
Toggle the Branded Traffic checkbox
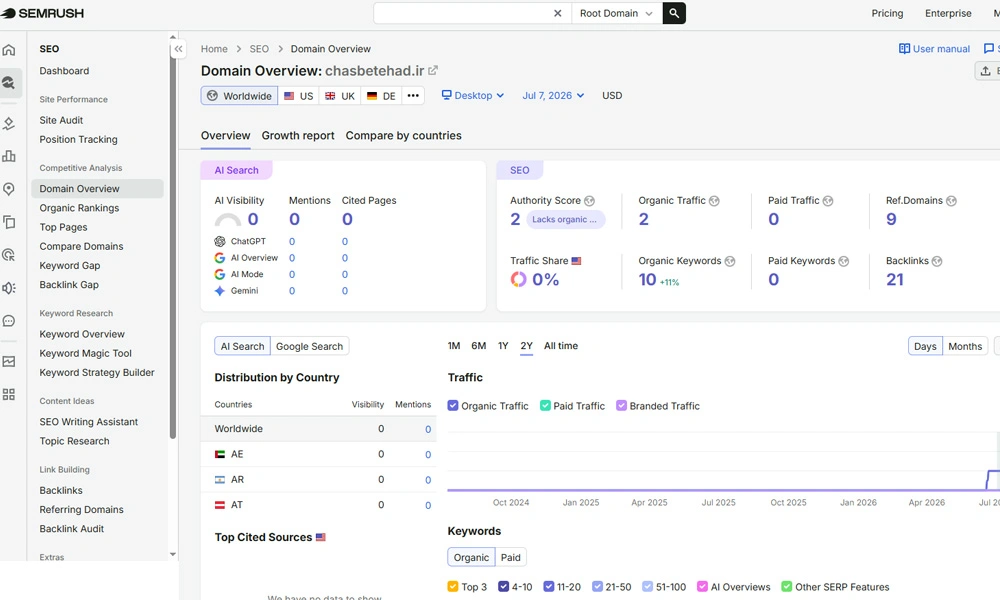tap(621, 406)
